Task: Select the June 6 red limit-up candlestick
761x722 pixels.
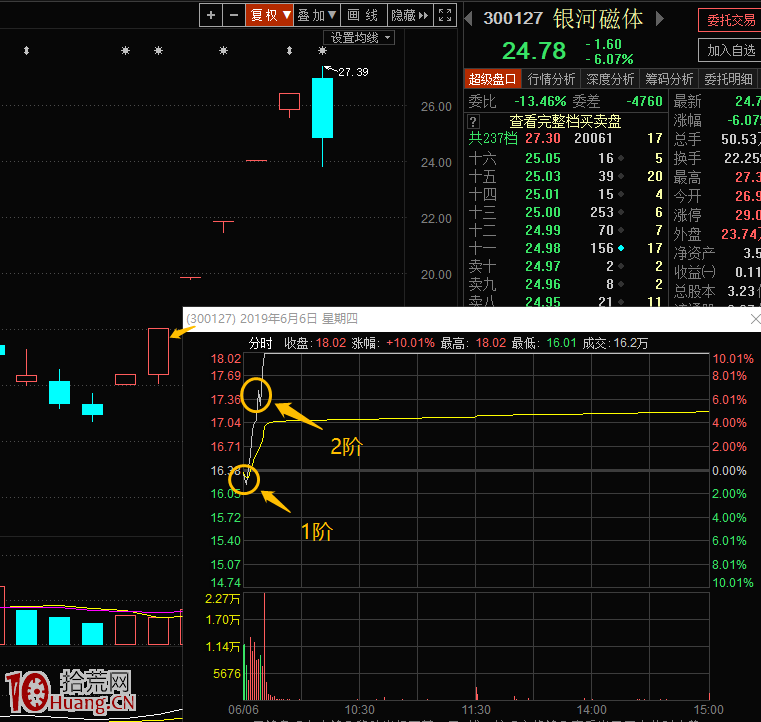Action: click(x=158, y=351)
